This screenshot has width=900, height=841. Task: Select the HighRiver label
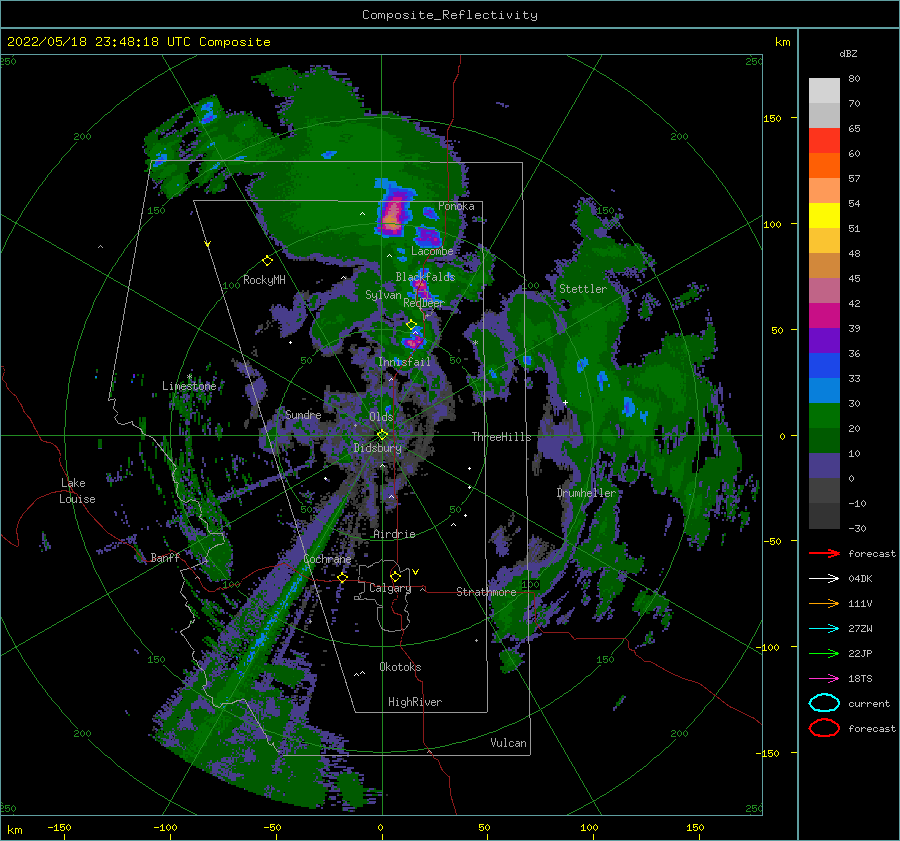tap(415, 702)
